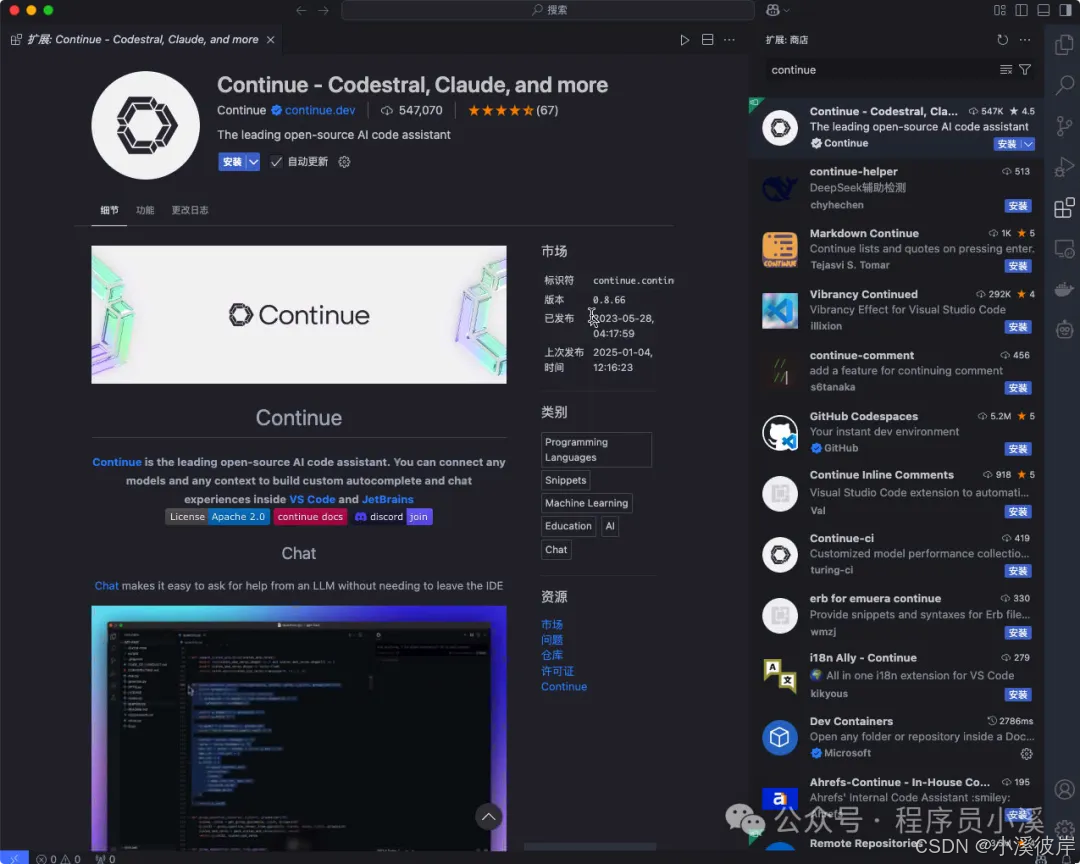
Task: Open Continue extension settings gear
Action: [344, 162]
